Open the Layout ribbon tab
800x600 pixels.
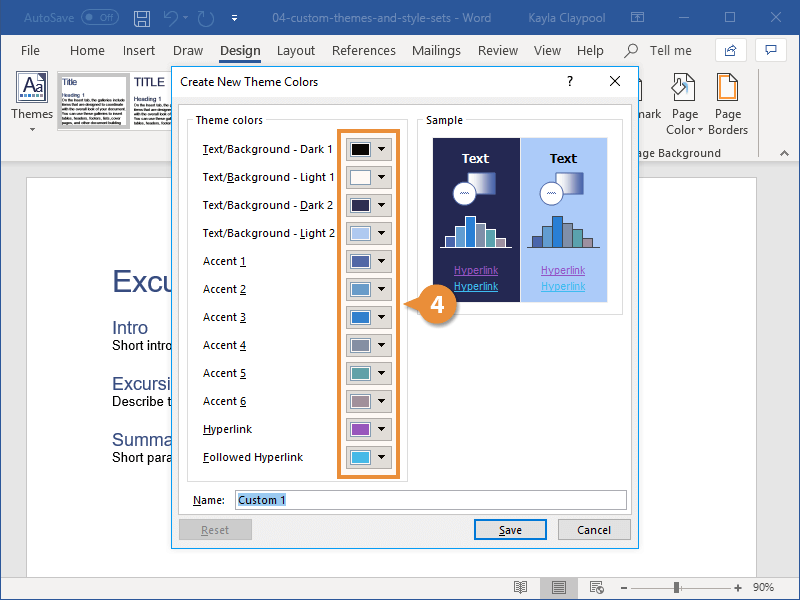click(296, 51)
